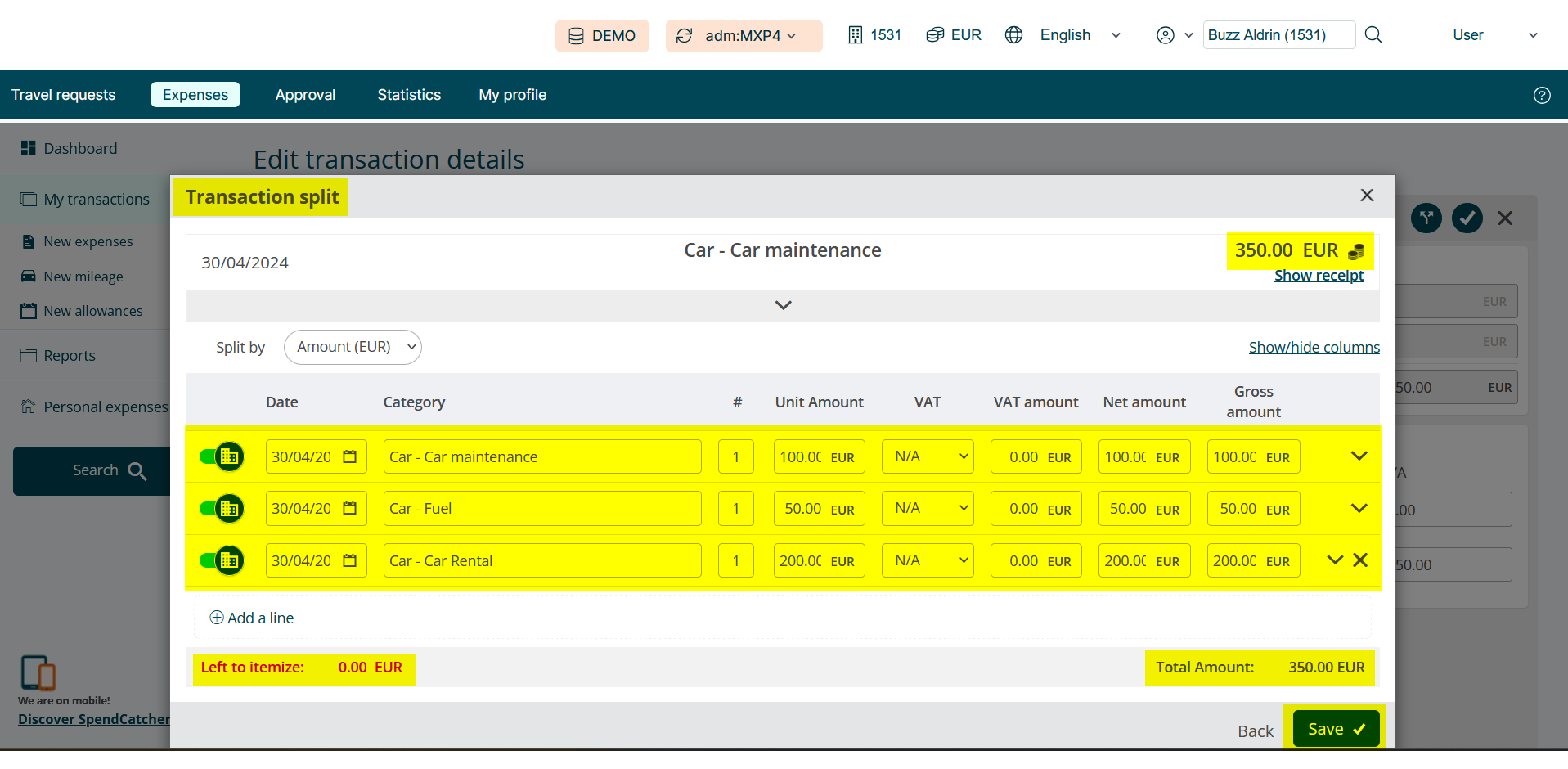Open calendar picker on the Car - Fuel row
Screen dimensions: 1568x769
350,508
